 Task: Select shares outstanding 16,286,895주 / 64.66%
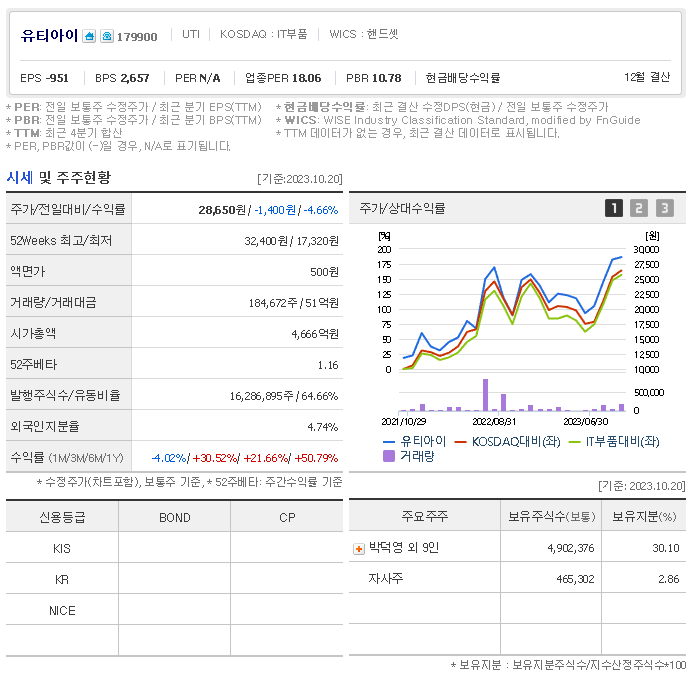point(284,396)
